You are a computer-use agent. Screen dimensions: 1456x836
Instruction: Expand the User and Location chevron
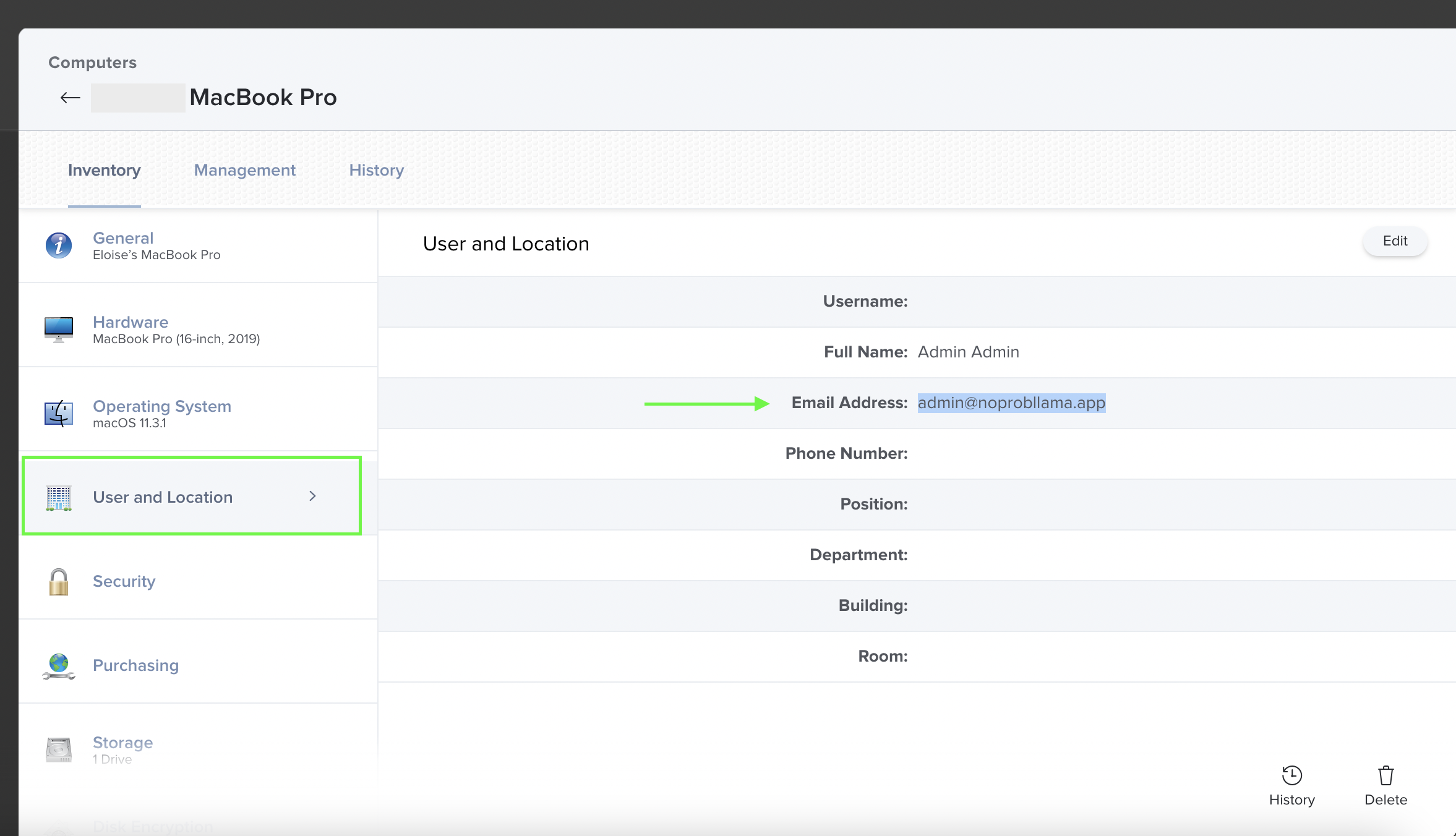tap(312, 497)
